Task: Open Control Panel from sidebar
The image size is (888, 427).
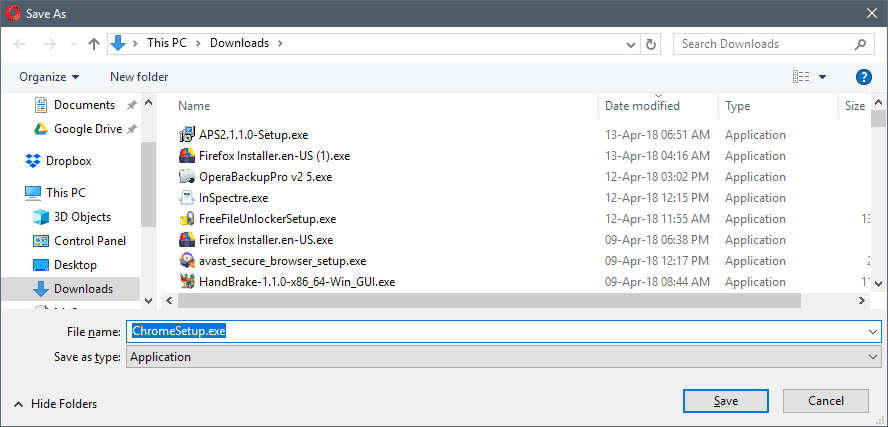Action: pos(89,241)
